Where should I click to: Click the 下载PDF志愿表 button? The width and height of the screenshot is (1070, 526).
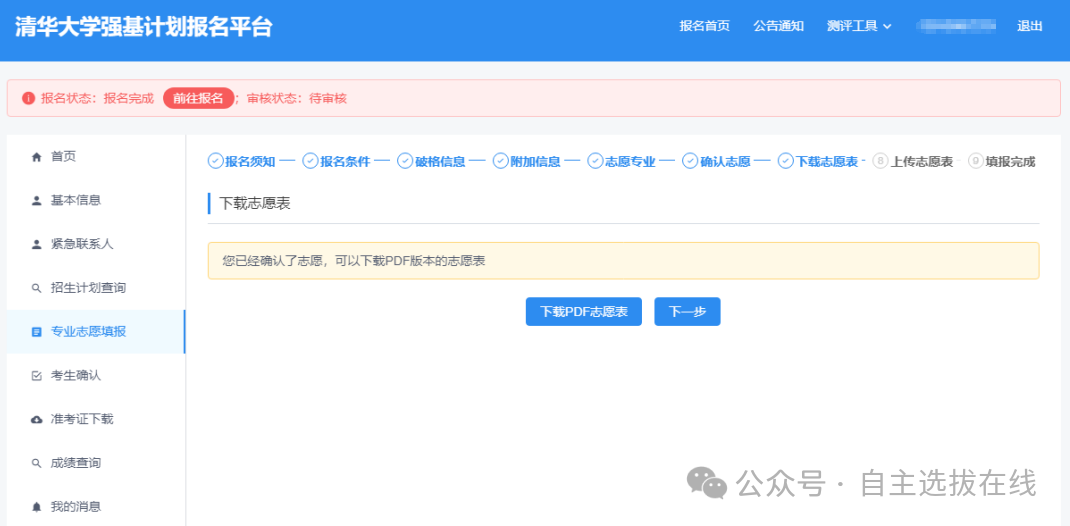[x=583, y=312]
